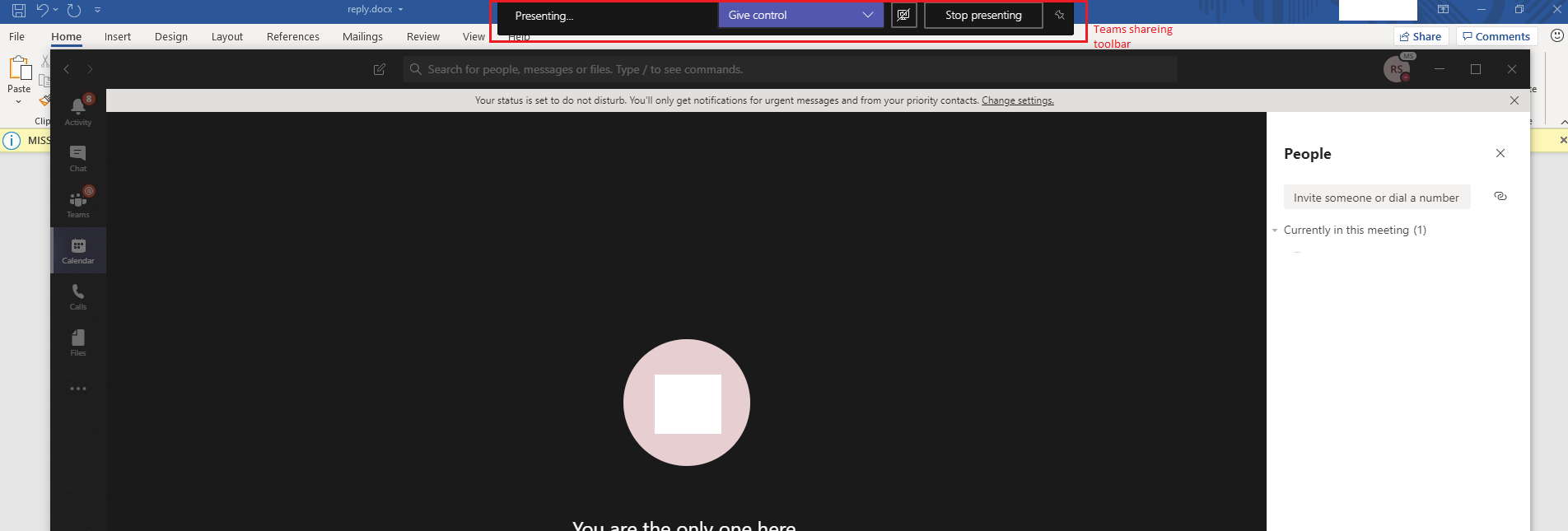Close the yellow Word message bar
Screen dimensions: 1568x531
pyautogui.click(x=1562, y=140)
